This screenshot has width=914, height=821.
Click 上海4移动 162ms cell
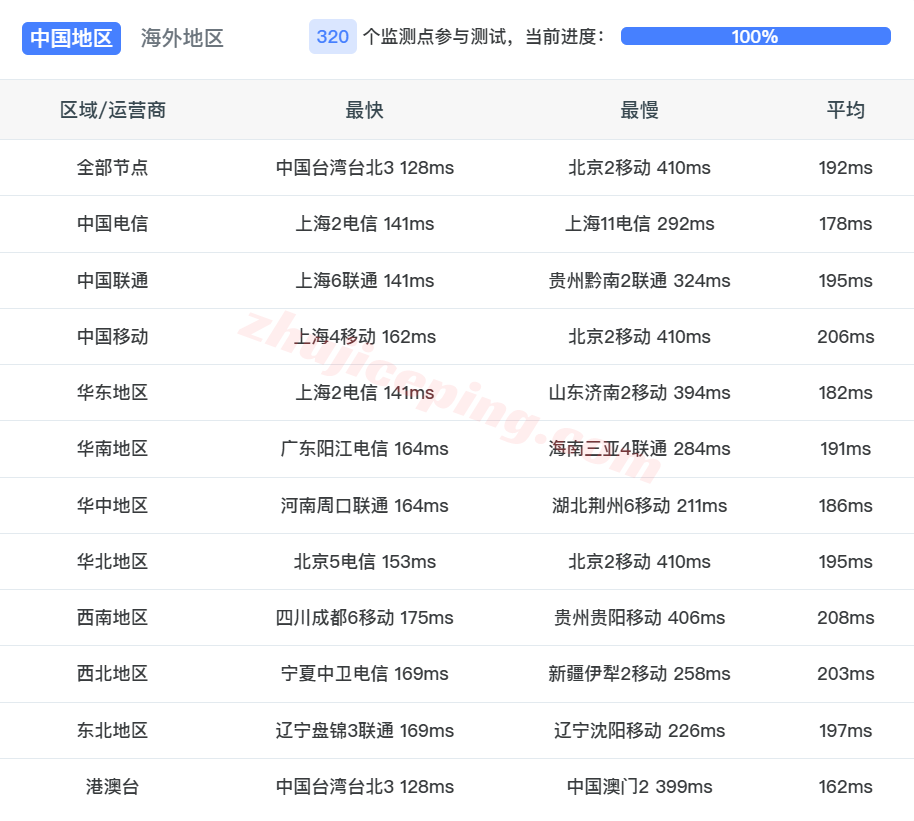[364, 336]
